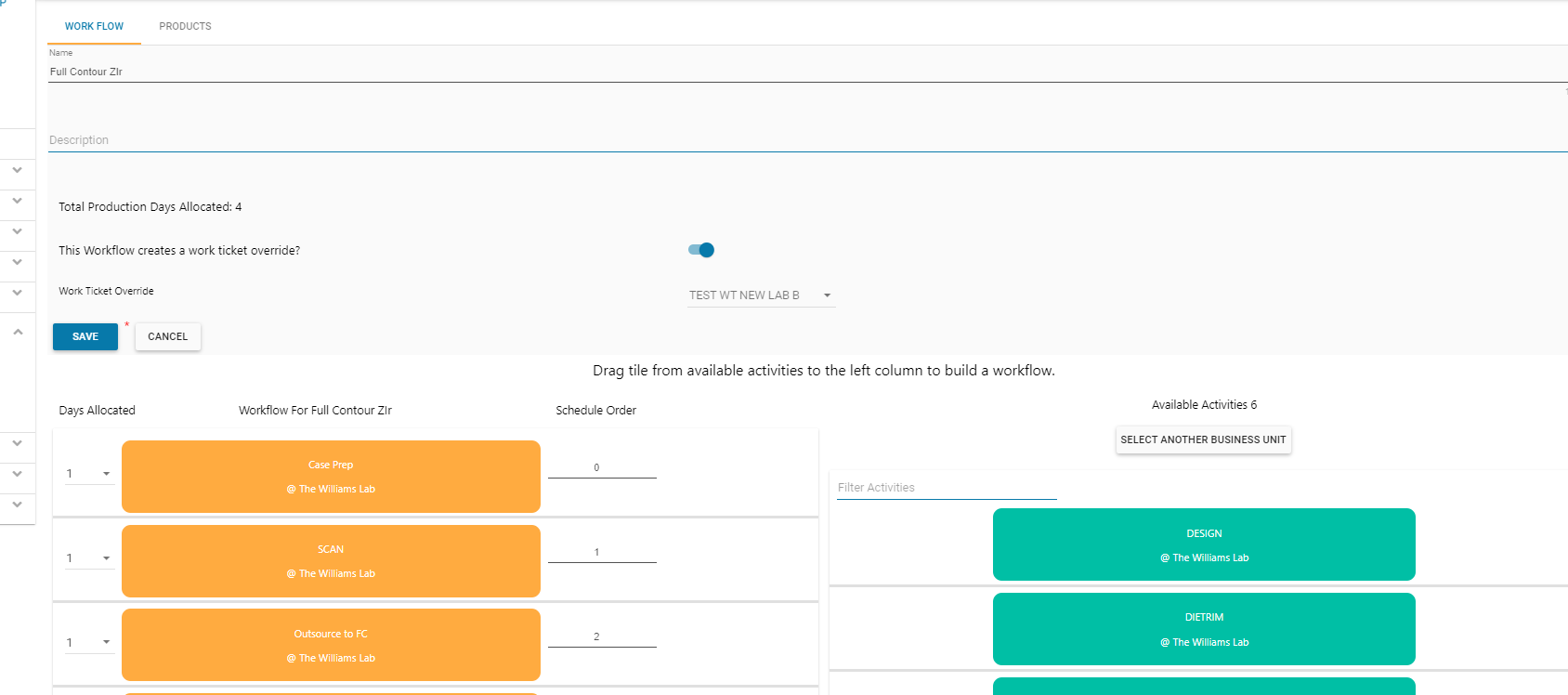This screenshot has width=1568, height=695.
Task: Click SELECT ANOTHER BUSINESS UNIT button
Action: click(1203, 440)
